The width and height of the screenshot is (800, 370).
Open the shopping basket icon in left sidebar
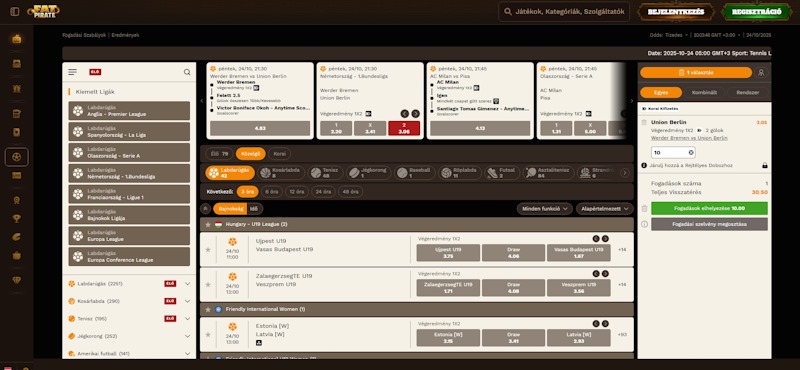tap(16, 255)
